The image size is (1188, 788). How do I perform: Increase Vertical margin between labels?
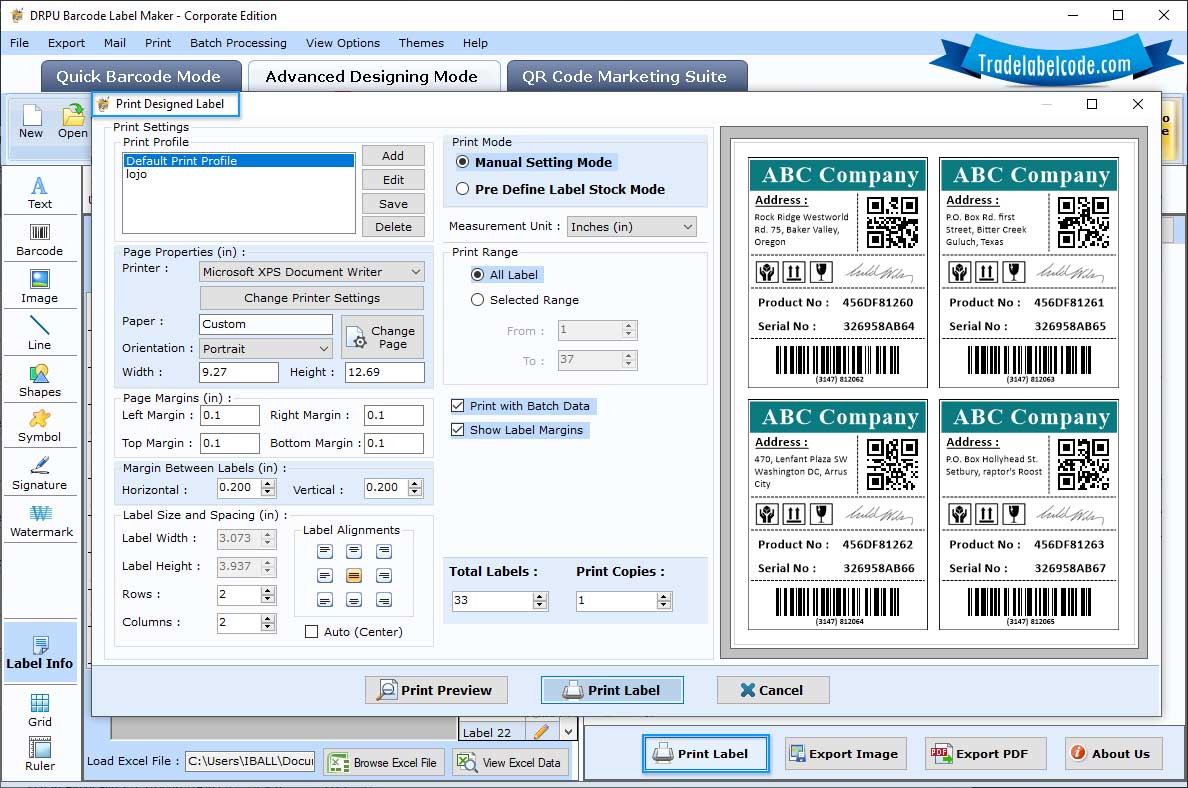(x=414, y=483)
